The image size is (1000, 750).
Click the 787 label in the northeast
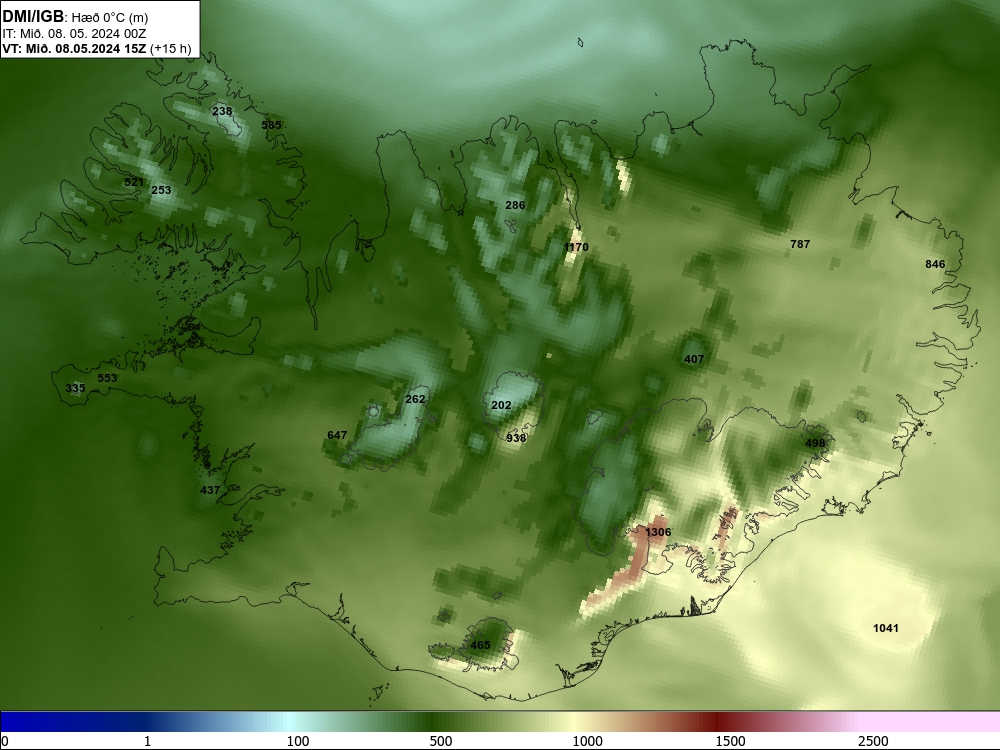800,244
